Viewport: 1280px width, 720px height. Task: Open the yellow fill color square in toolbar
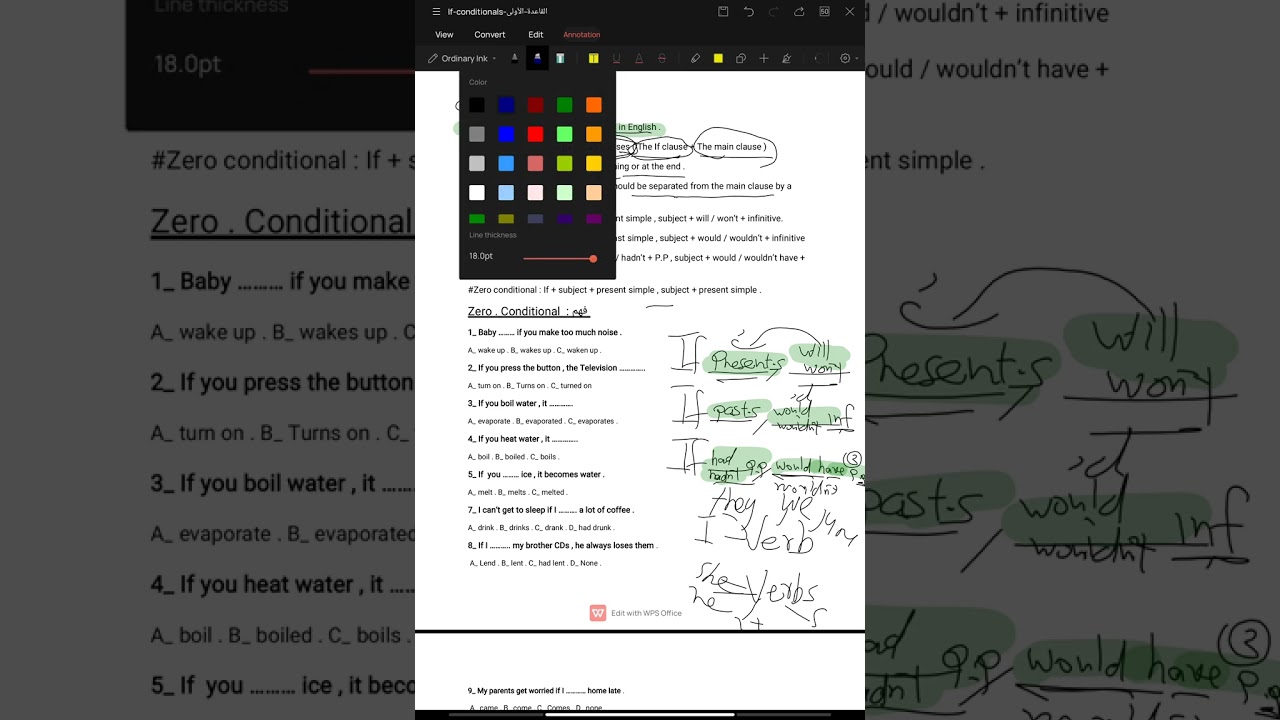718,59
